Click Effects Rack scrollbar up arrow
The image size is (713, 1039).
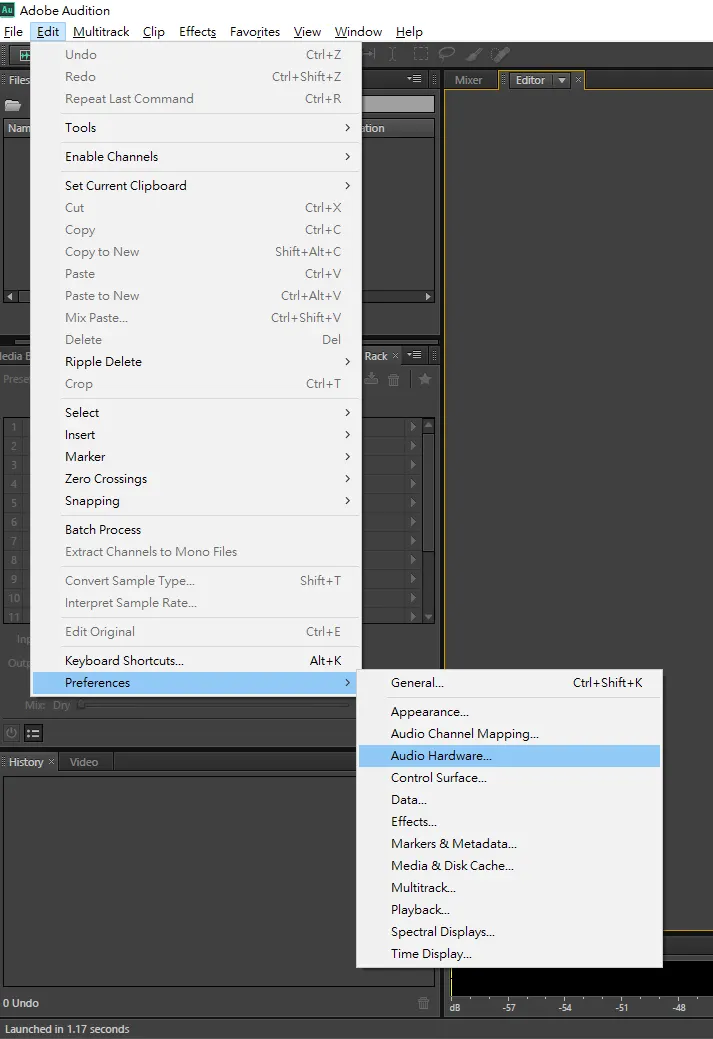(x=429, y=424)
